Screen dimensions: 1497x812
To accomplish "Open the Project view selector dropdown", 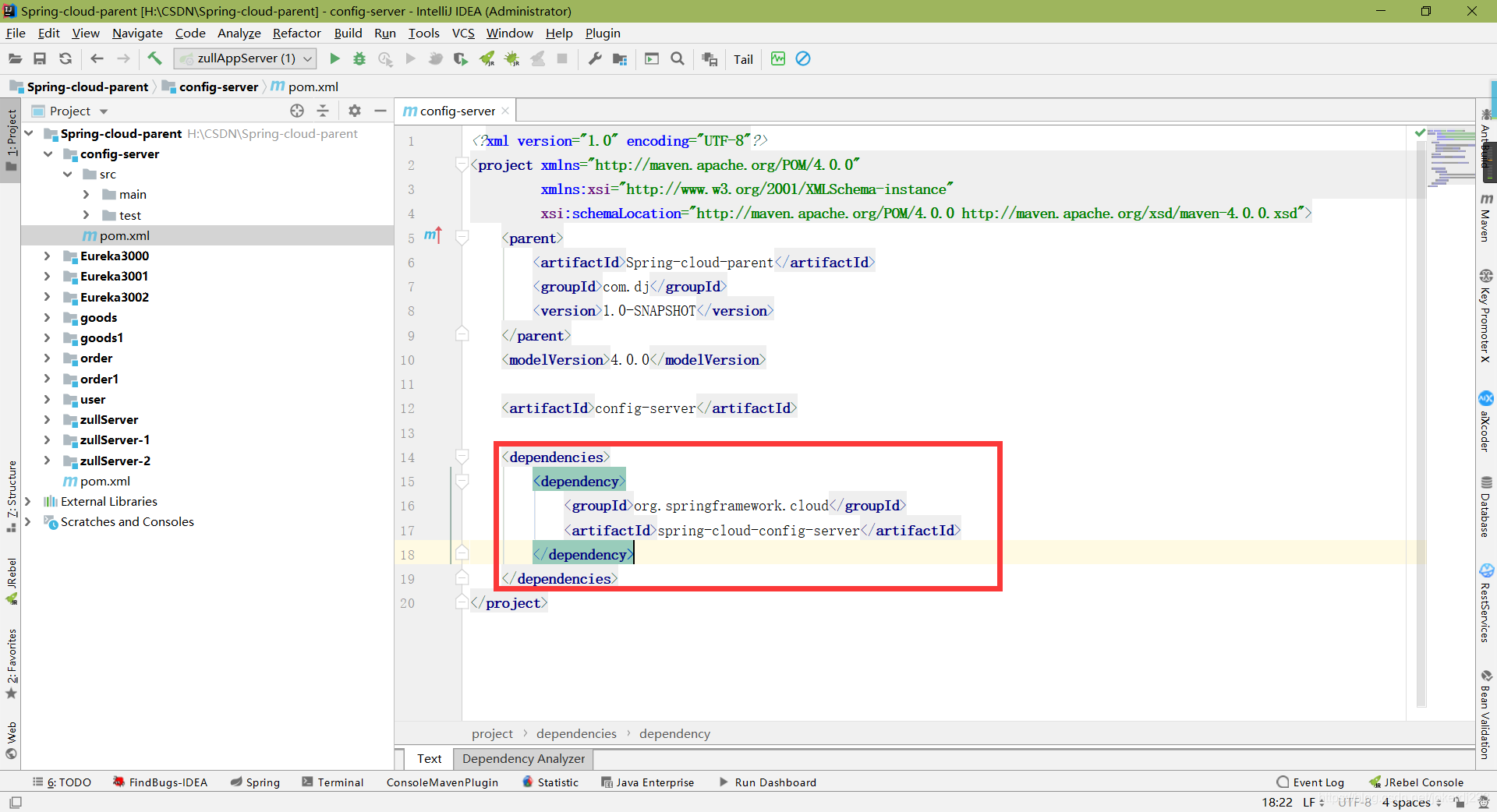I will [x=78, y=111].
